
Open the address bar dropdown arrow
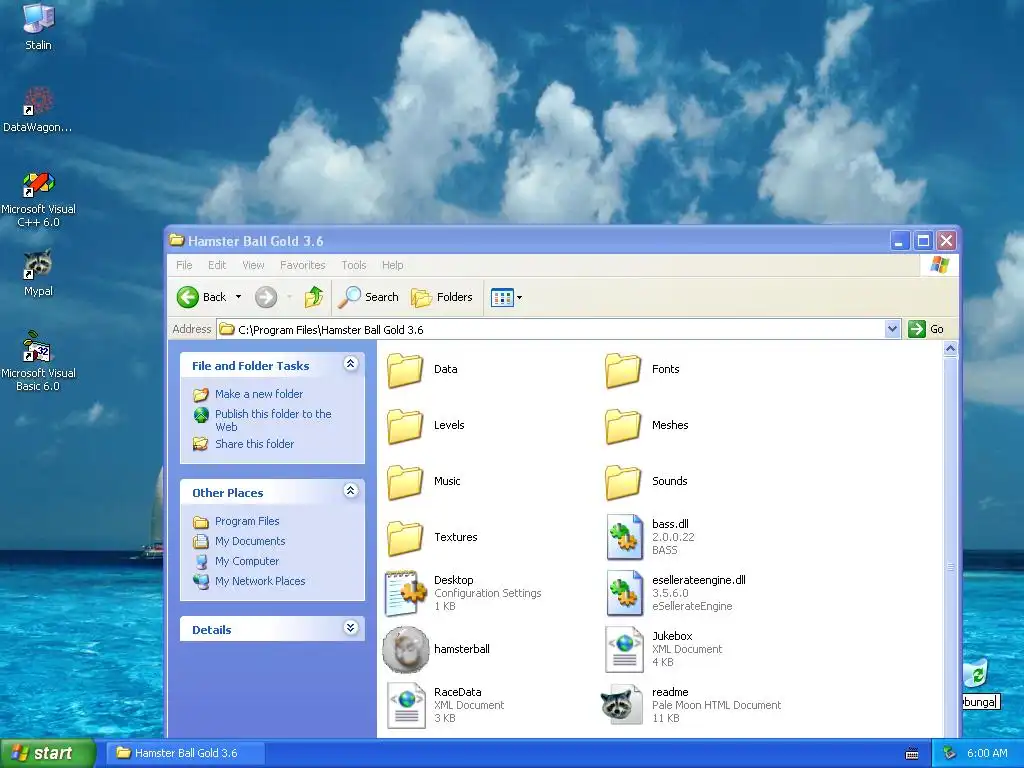(892, 329)
